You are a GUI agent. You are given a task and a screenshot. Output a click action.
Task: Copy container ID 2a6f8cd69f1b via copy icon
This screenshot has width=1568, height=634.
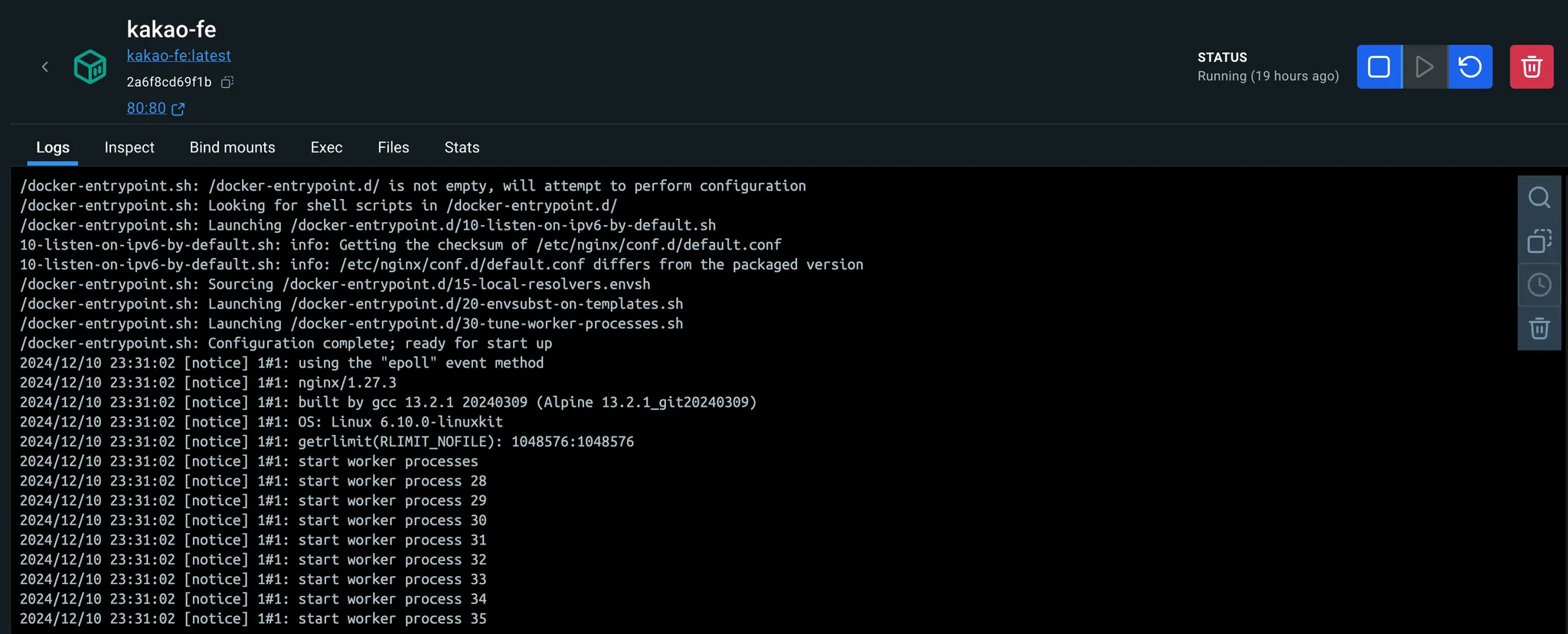227,82
